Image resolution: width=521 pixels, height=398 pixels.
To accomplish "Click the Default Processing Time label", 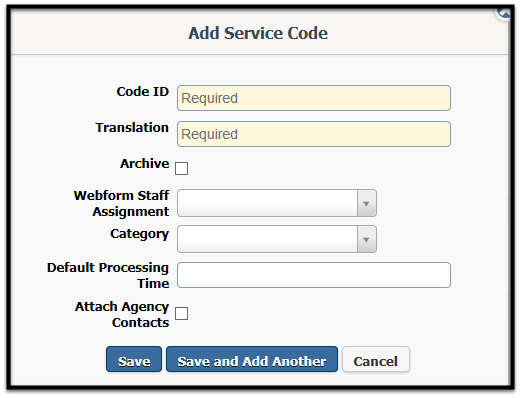I will coord(108,276).
